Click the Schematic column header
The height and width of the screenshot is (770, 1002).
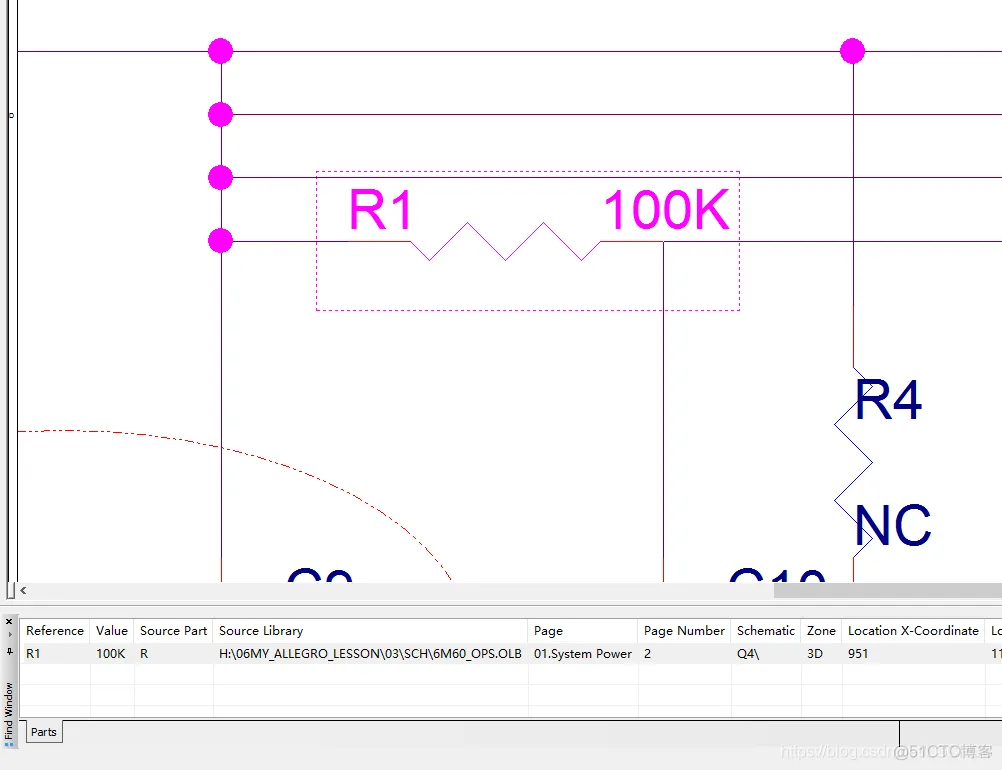click(766, 631)
